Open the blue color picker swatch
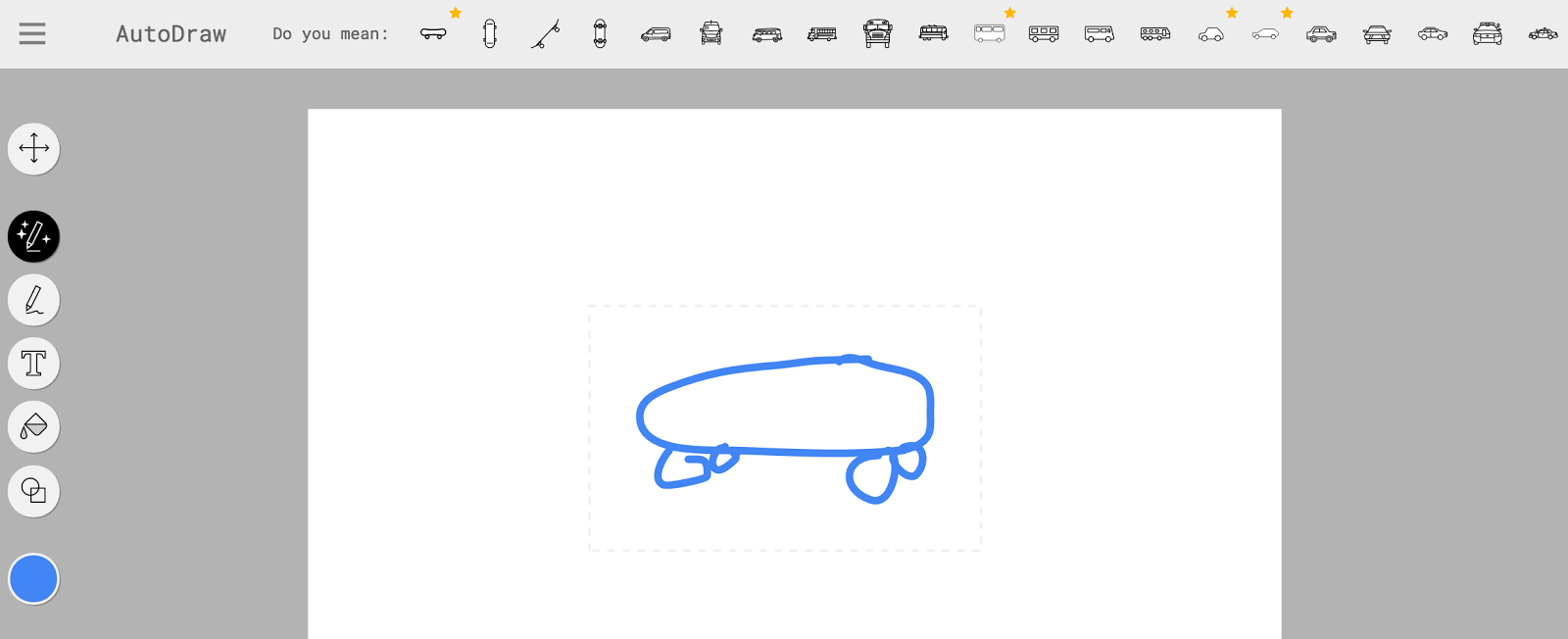The height and width of the screenshot is (639, 1568). click(34, 579)
